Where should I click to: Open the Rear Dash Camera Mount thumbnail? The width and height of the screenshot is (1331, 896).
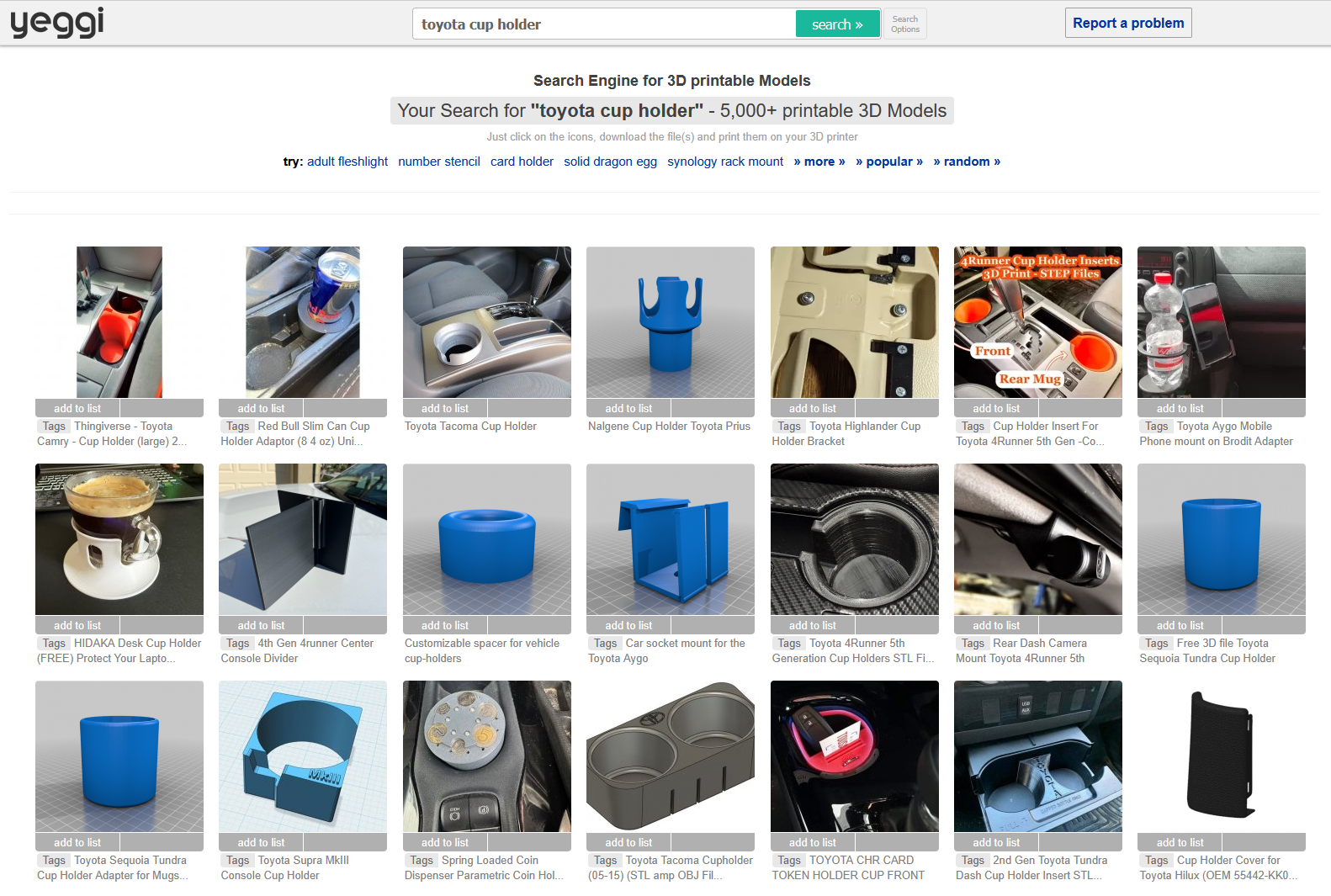(x=1038, y=539)
